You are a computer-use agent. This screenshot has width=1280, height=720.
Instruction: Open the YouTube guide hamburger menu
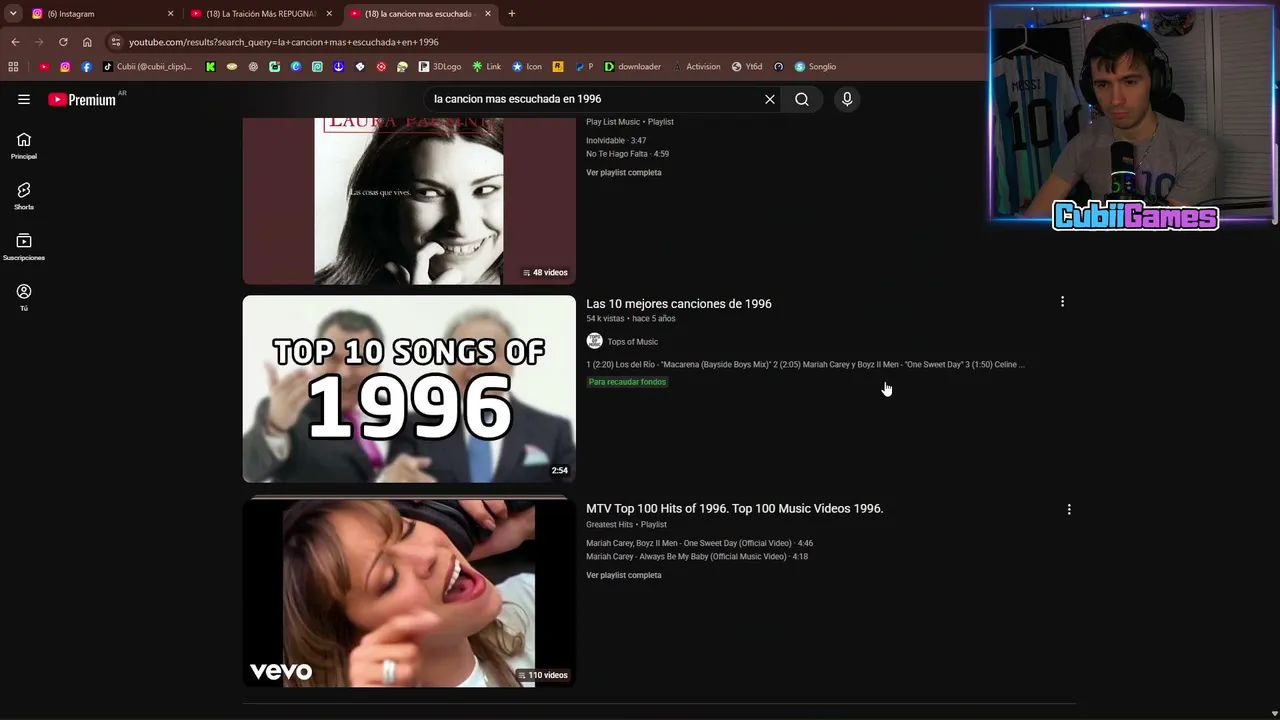tap(24, 99)
